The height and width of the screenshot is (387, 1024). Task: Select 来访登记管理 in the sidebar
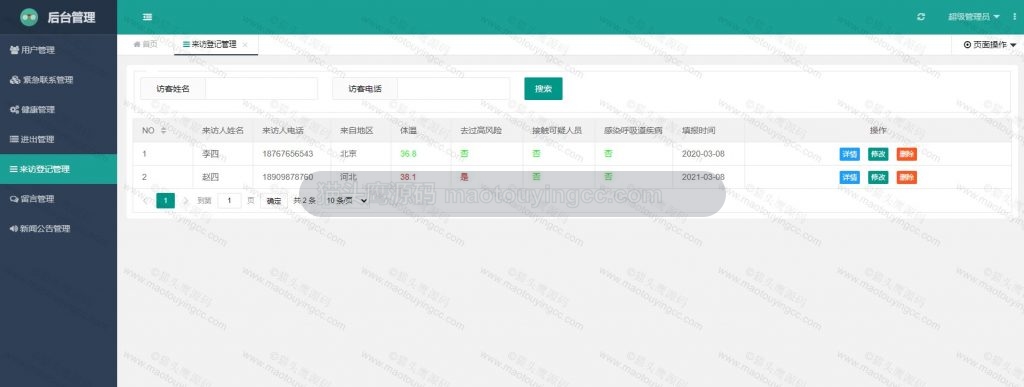[59, 169]
